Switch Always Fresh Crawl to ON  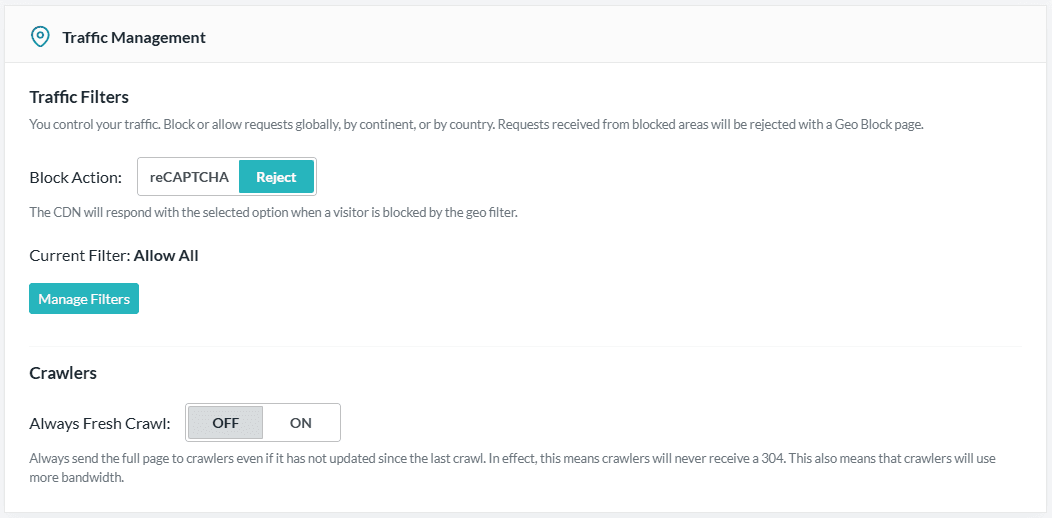click(301, 423)
